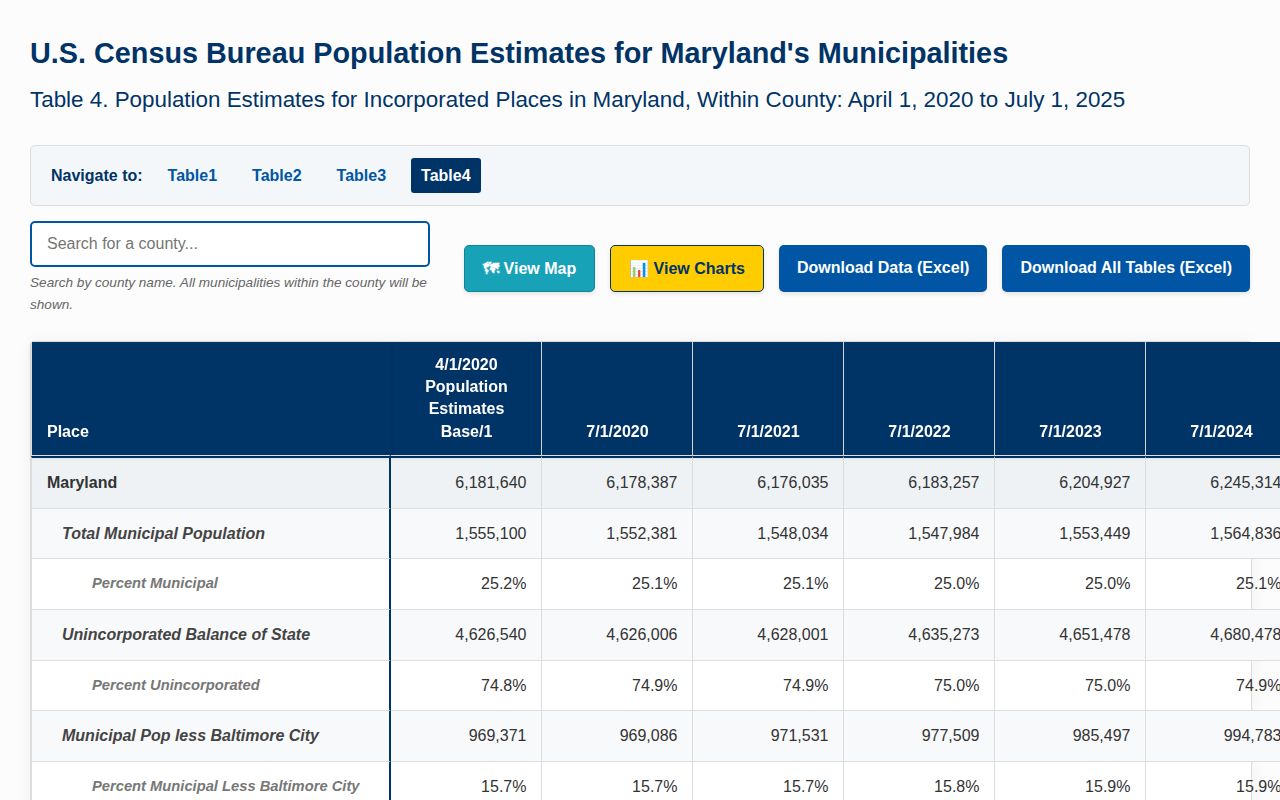The height and width of the screenshot is (800, 1280).
Task: Click Maryland base value 6,181,640
Action: pos(466,483)
